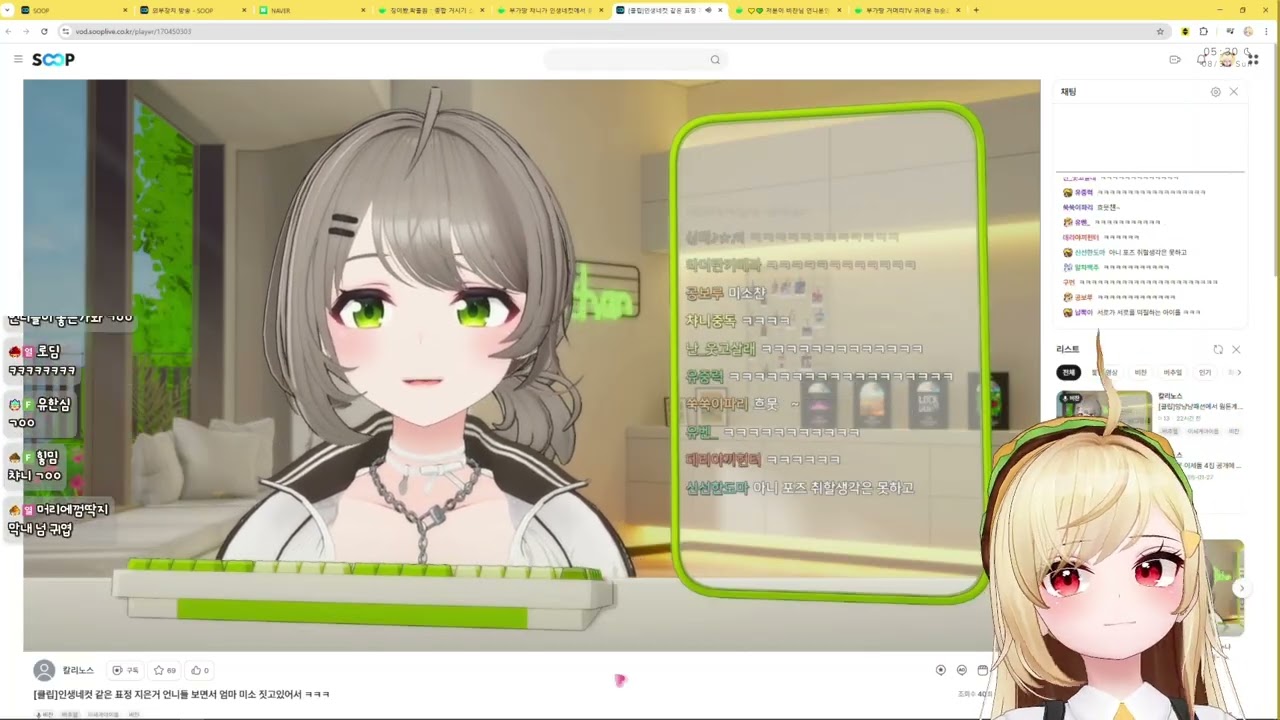The height and width of the screenshot is (720, 1280).
Task: Open the browser extensions puzzle icon
Action: click(1203, 31)
